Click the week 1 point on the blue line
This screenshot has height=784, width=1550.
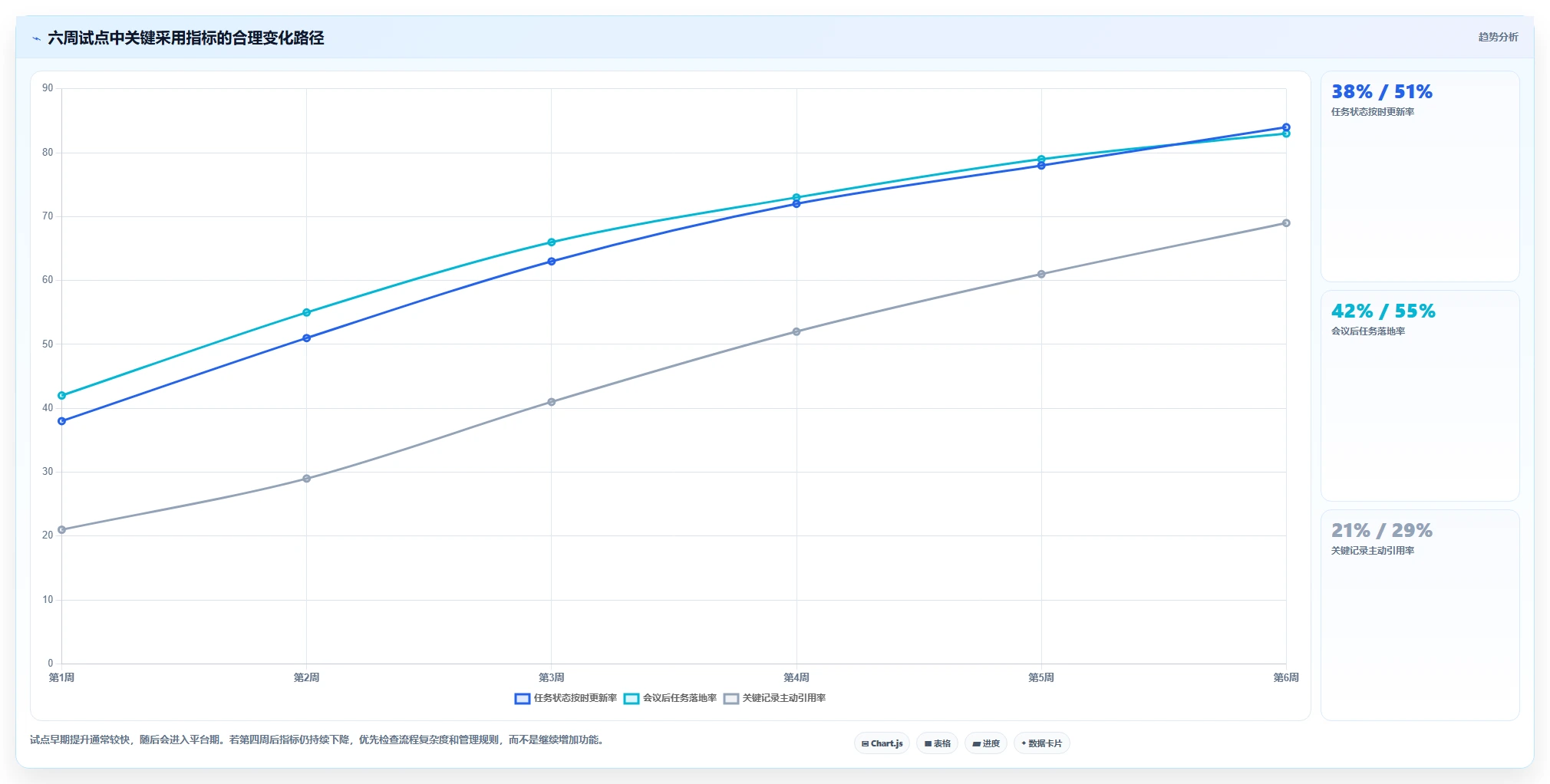[x=61, y=421]
